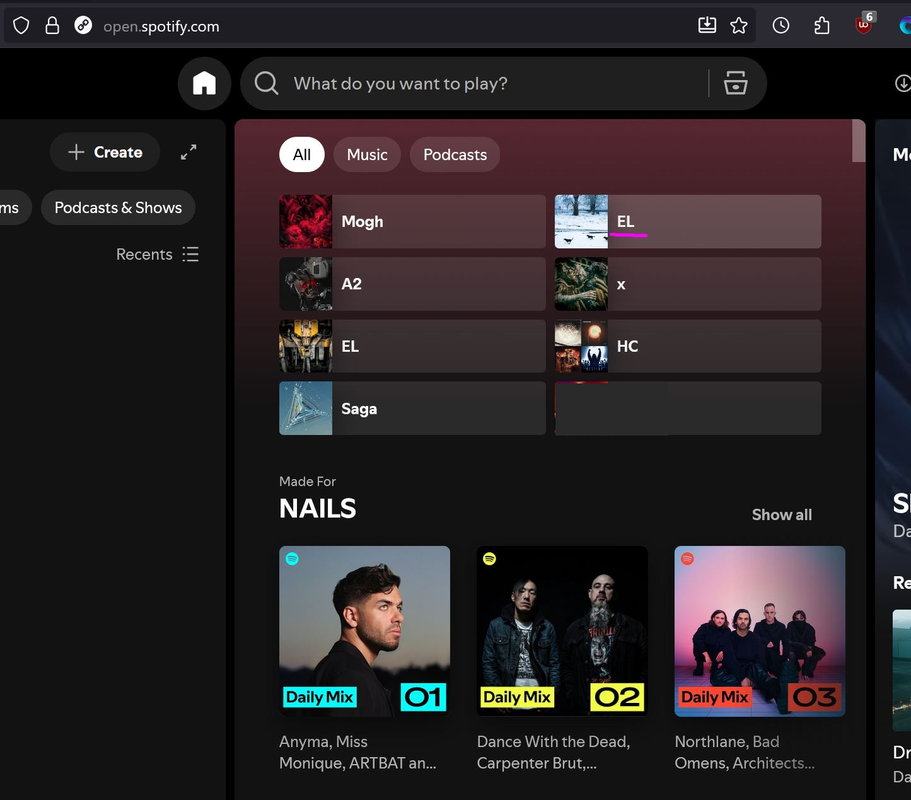911x800 pixels.
Task: Select the Music filter chip
Action: point(367,155)
